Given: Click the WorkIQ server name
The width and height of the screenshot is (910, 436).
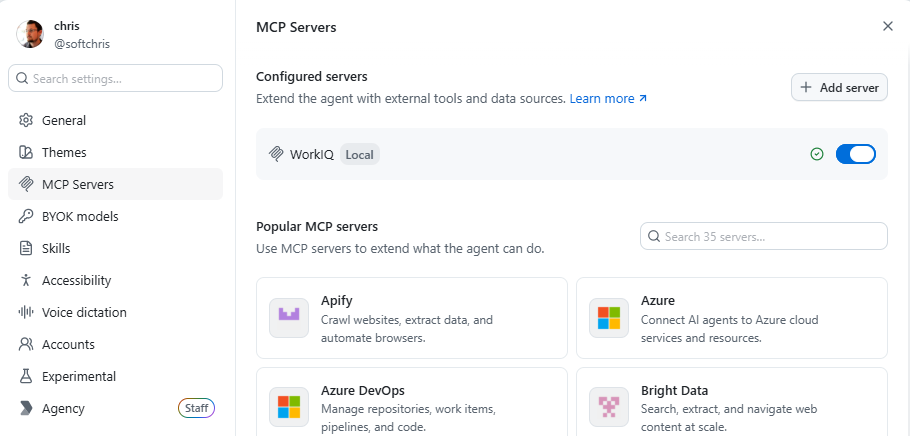Looking at the screenshot, I should 312,154.
